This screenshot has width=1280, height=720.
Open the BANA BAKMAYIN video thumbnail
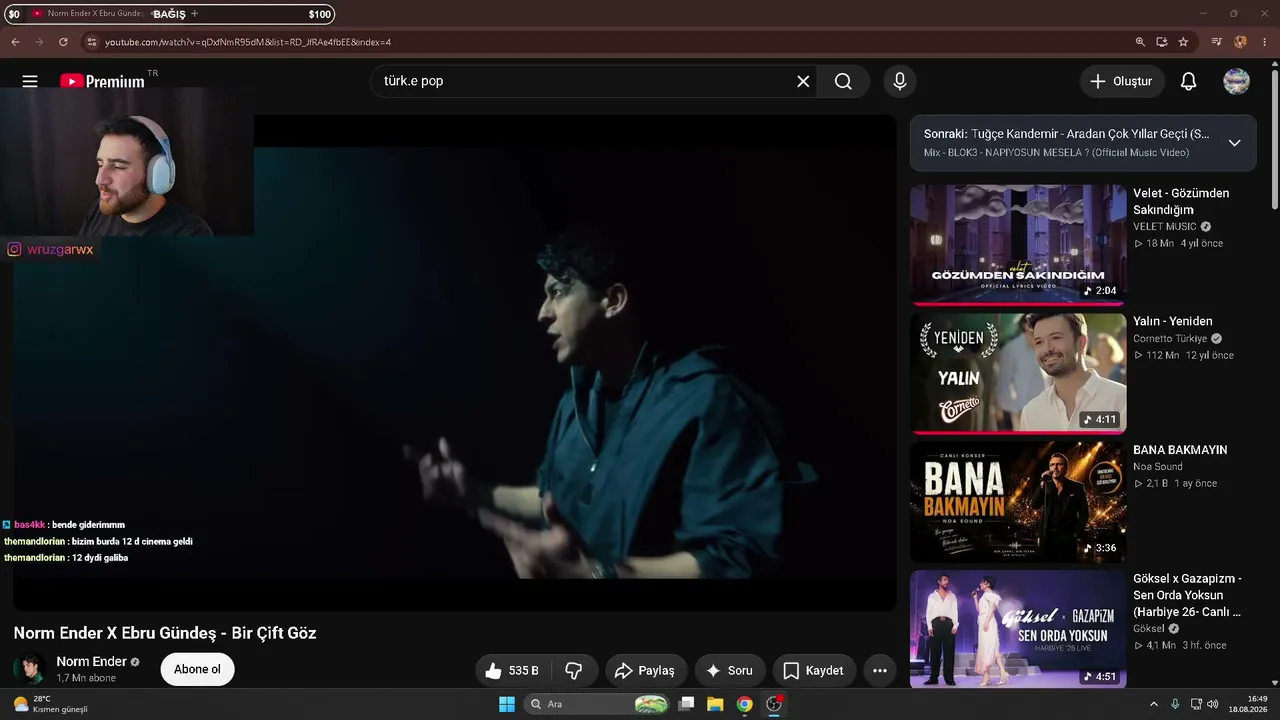tap(1018, 501)
